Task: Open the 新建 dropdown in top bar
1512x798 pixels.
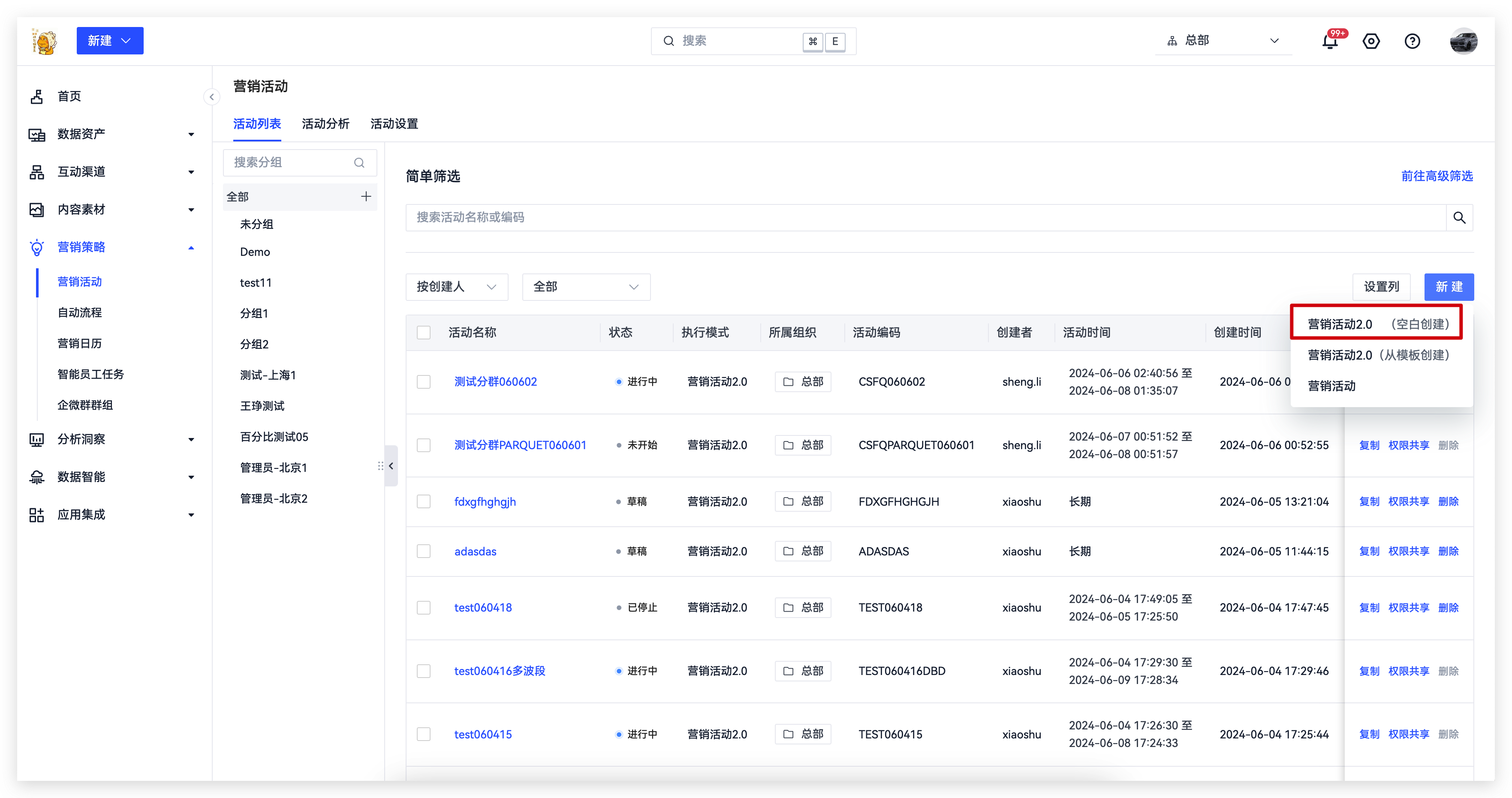Action: click(110, 41)
